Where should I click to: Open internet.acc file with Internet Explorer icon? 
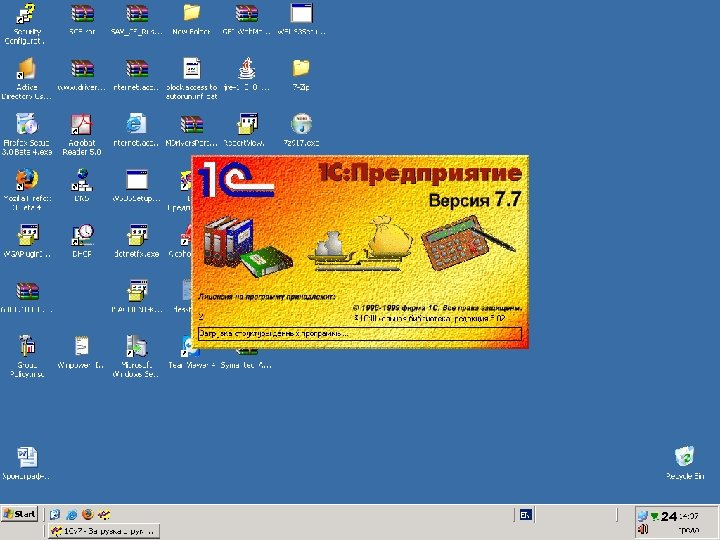click(x=137, y=125)
